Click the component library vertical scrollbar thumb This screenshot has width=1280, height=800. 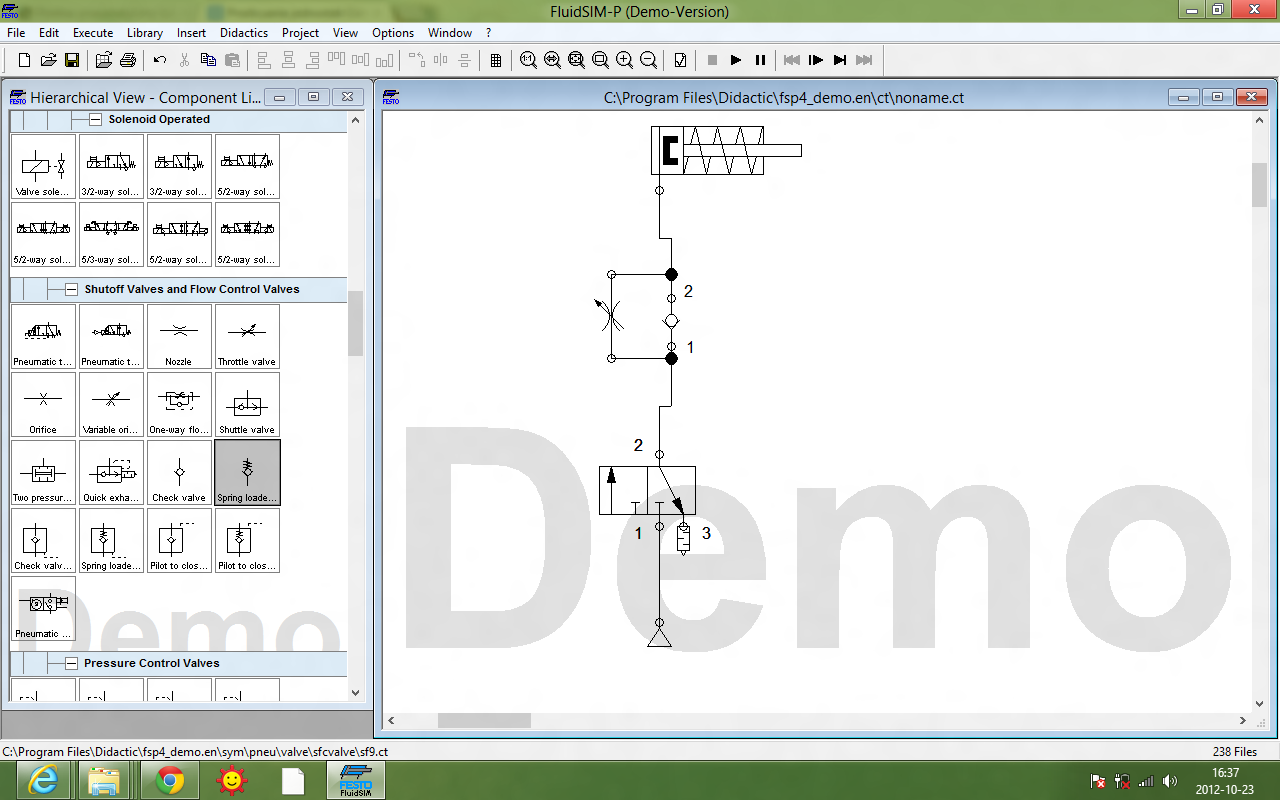click(x=355, y=324)
